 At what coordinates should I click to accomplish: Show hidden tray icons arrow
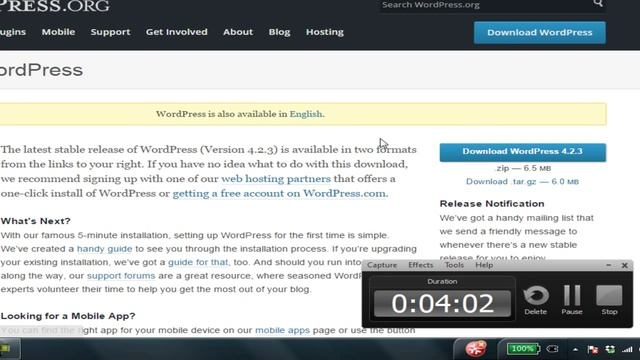[x=575, y=349]
